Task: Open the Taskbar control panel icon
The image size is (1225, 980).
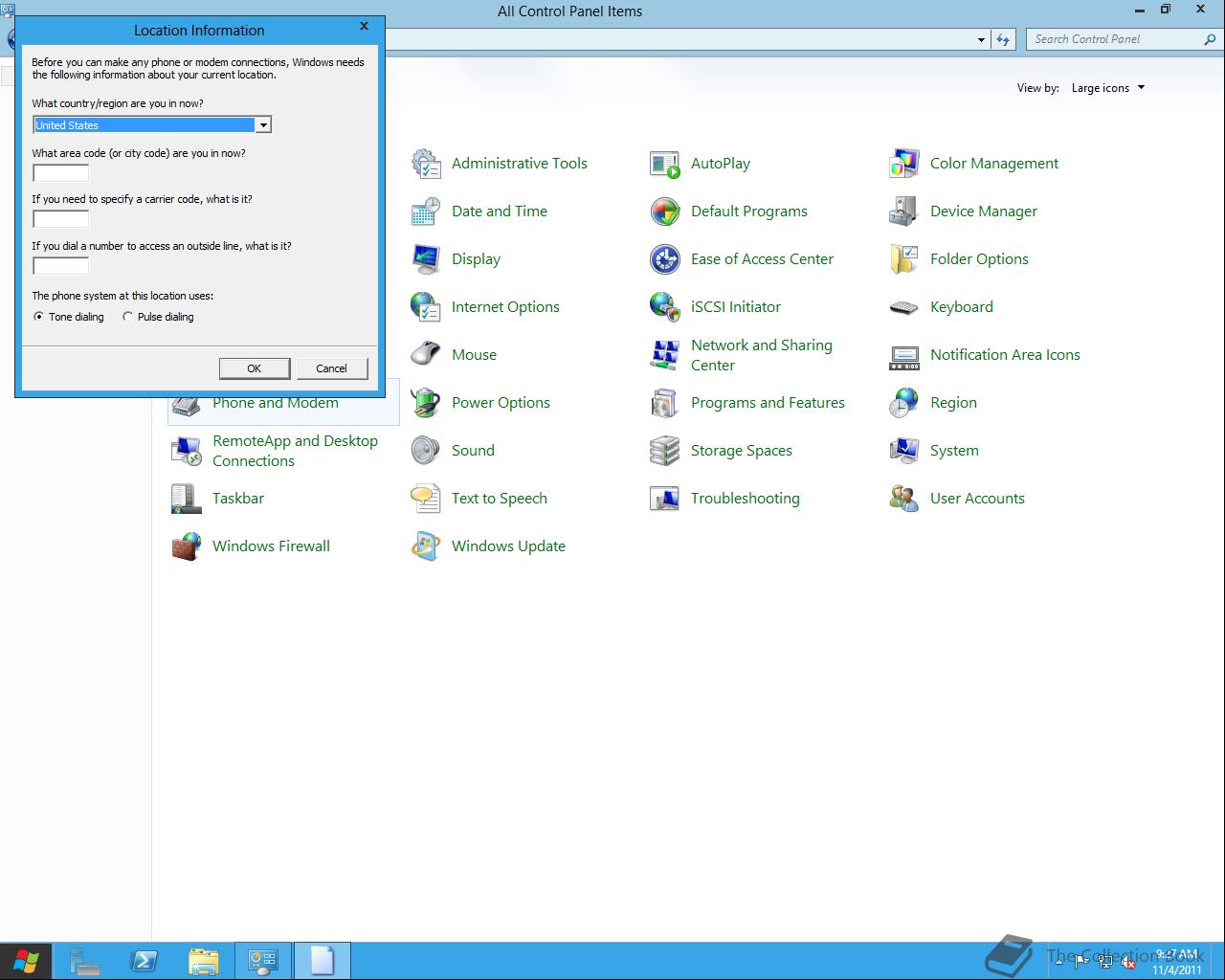Action: 187,499
